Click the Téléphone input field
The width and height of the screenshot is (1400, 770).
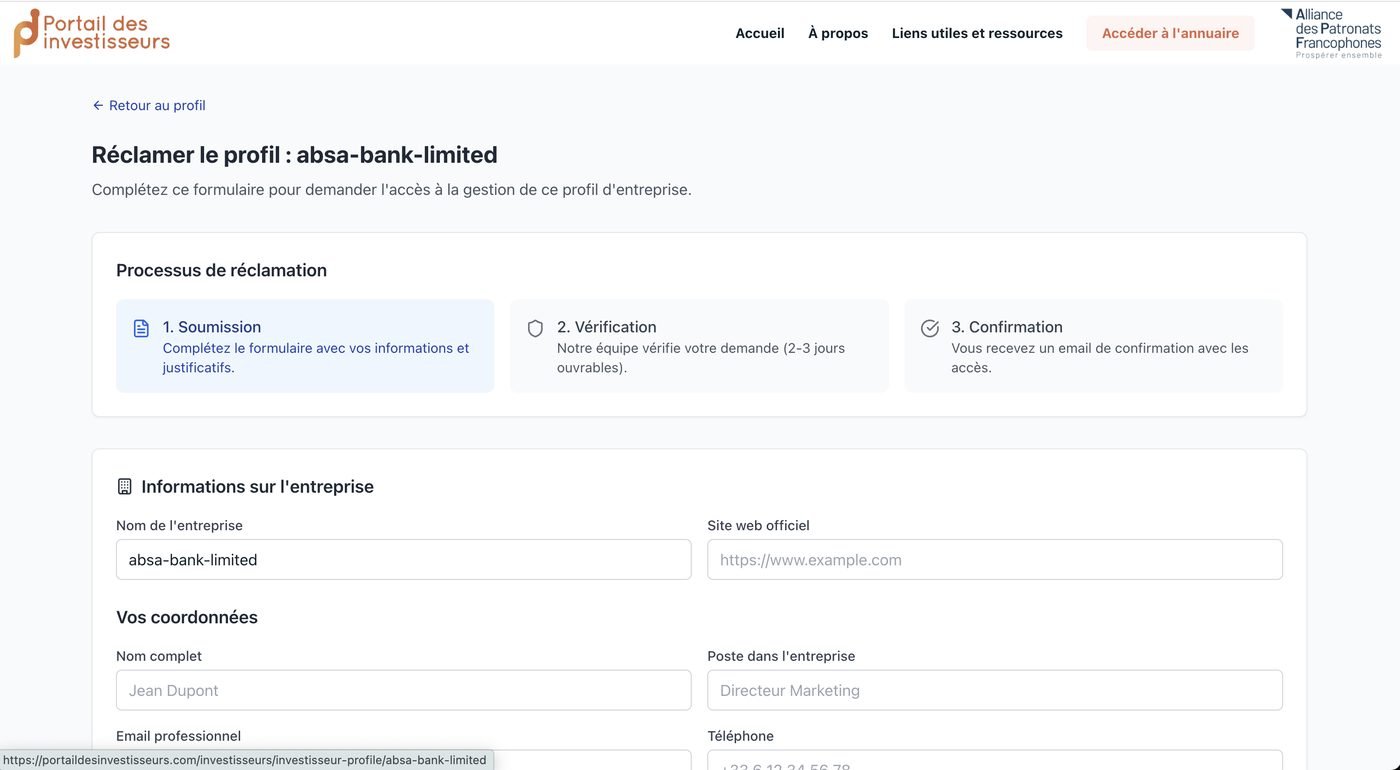point(994,760)
